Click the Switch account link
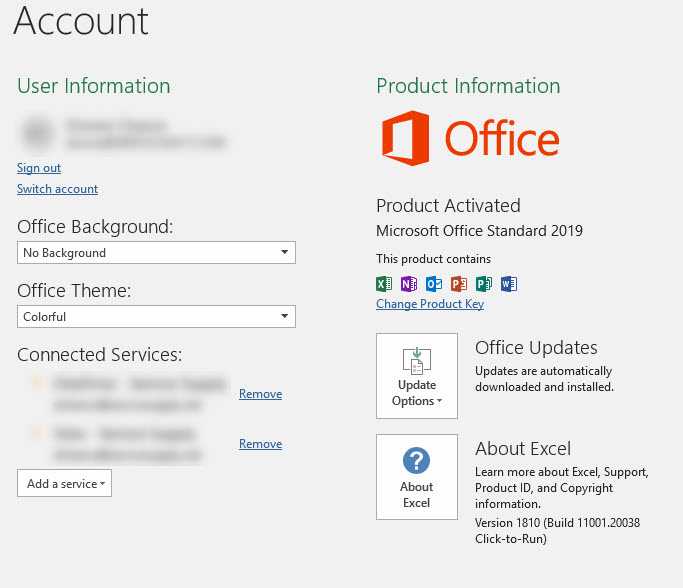Image resolution: width=683 pixels, height=588 pixels. point(57,189)
